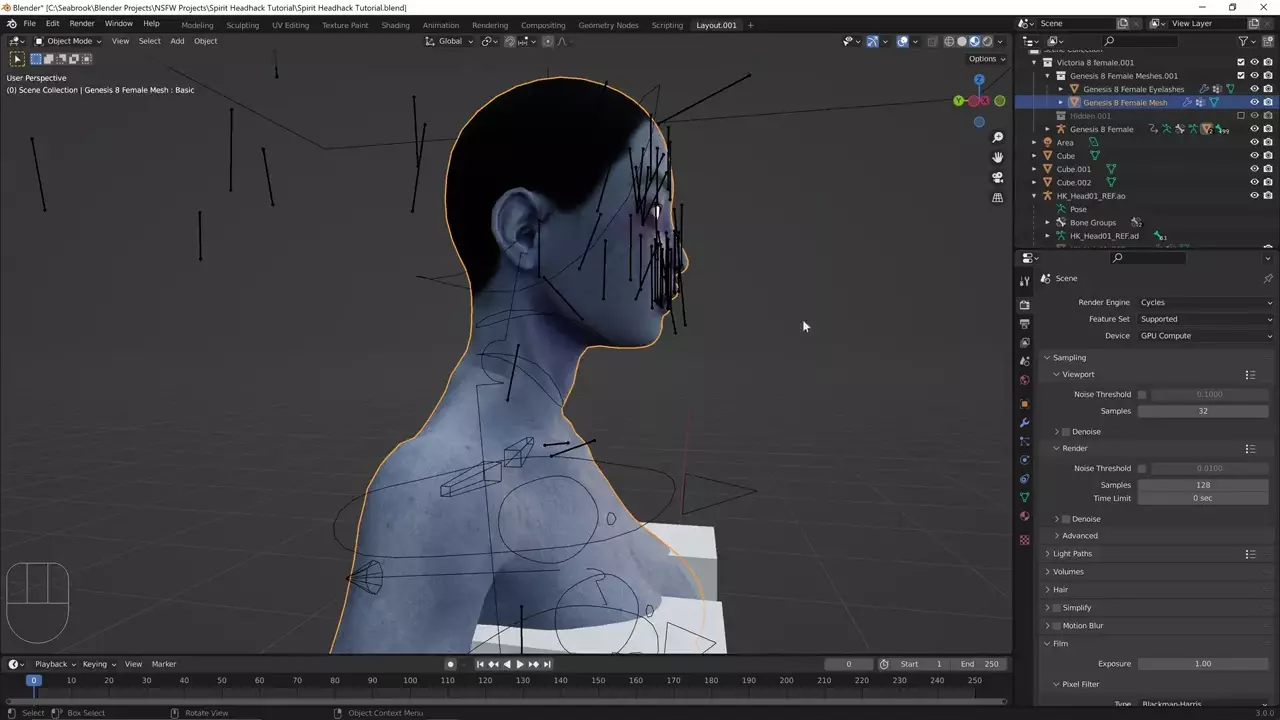Click the zoom magnifier icon in viewport
This screenshot has width=1280, height=720.
pyautogui.click(x=997, y=137)
